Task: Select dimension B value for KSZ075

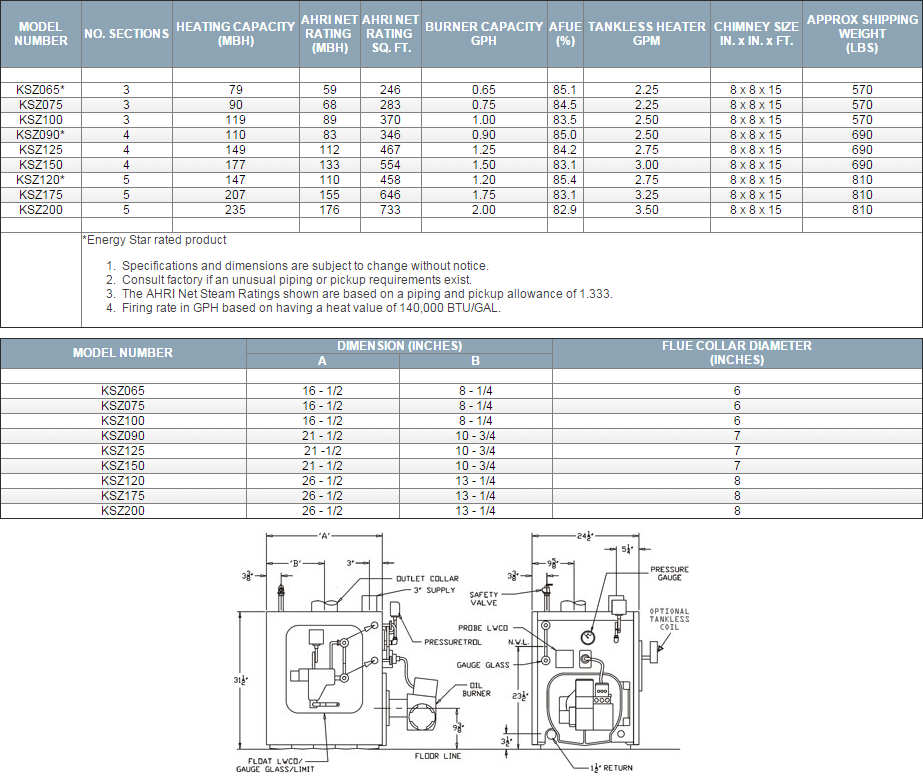Action: pos(476,406)
